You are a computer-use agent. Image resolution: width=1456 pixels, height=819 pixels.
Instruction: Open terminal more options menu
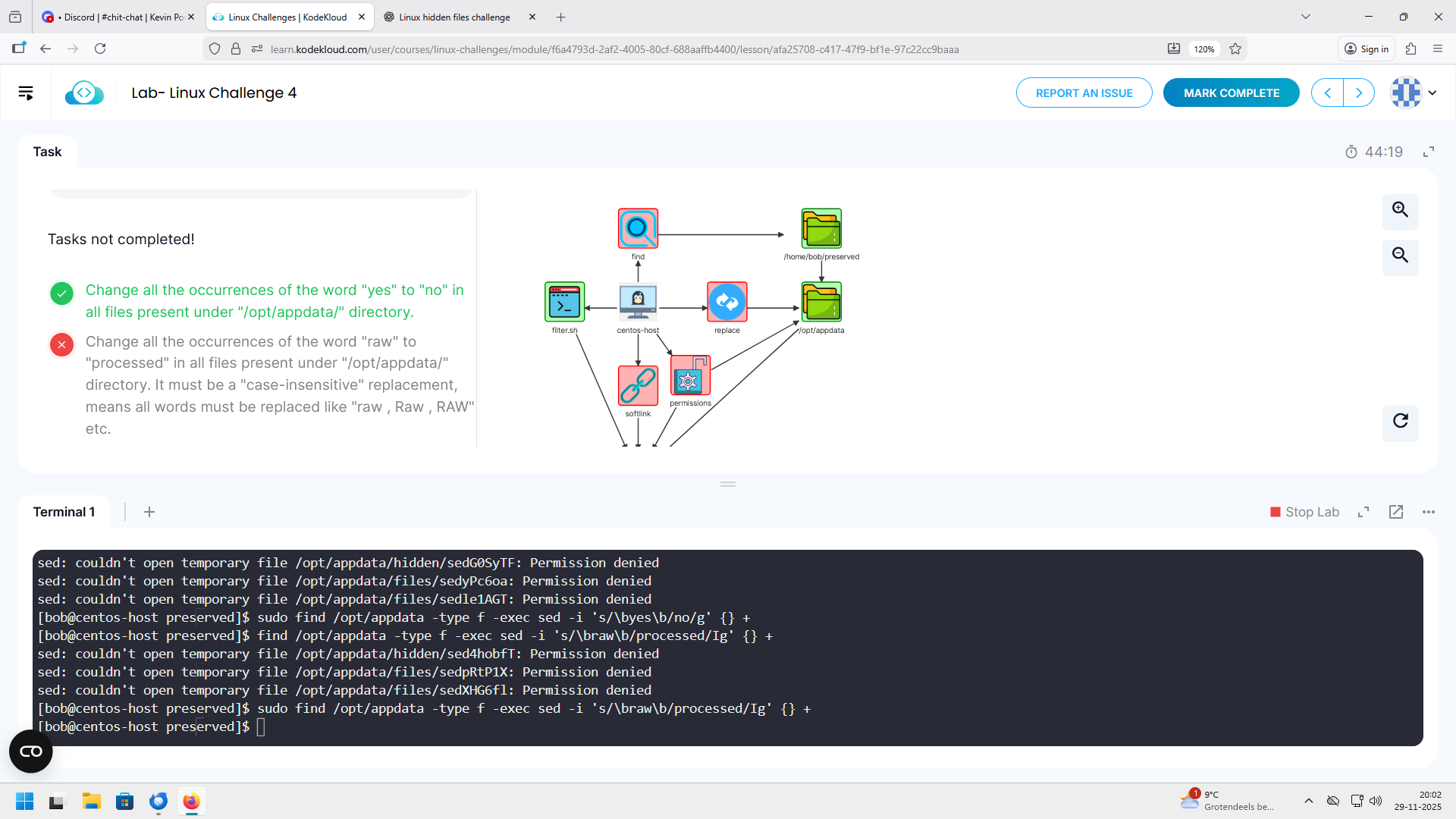[1429, 512]
